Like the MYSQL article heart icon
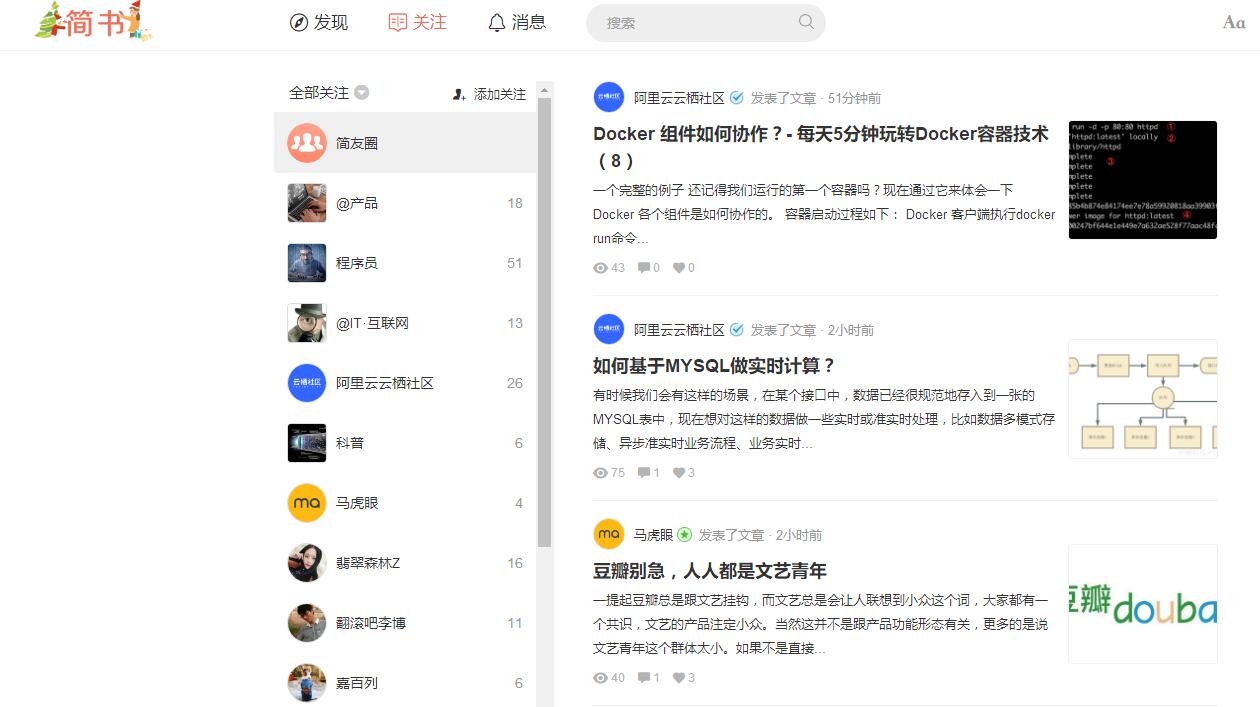 679,473
